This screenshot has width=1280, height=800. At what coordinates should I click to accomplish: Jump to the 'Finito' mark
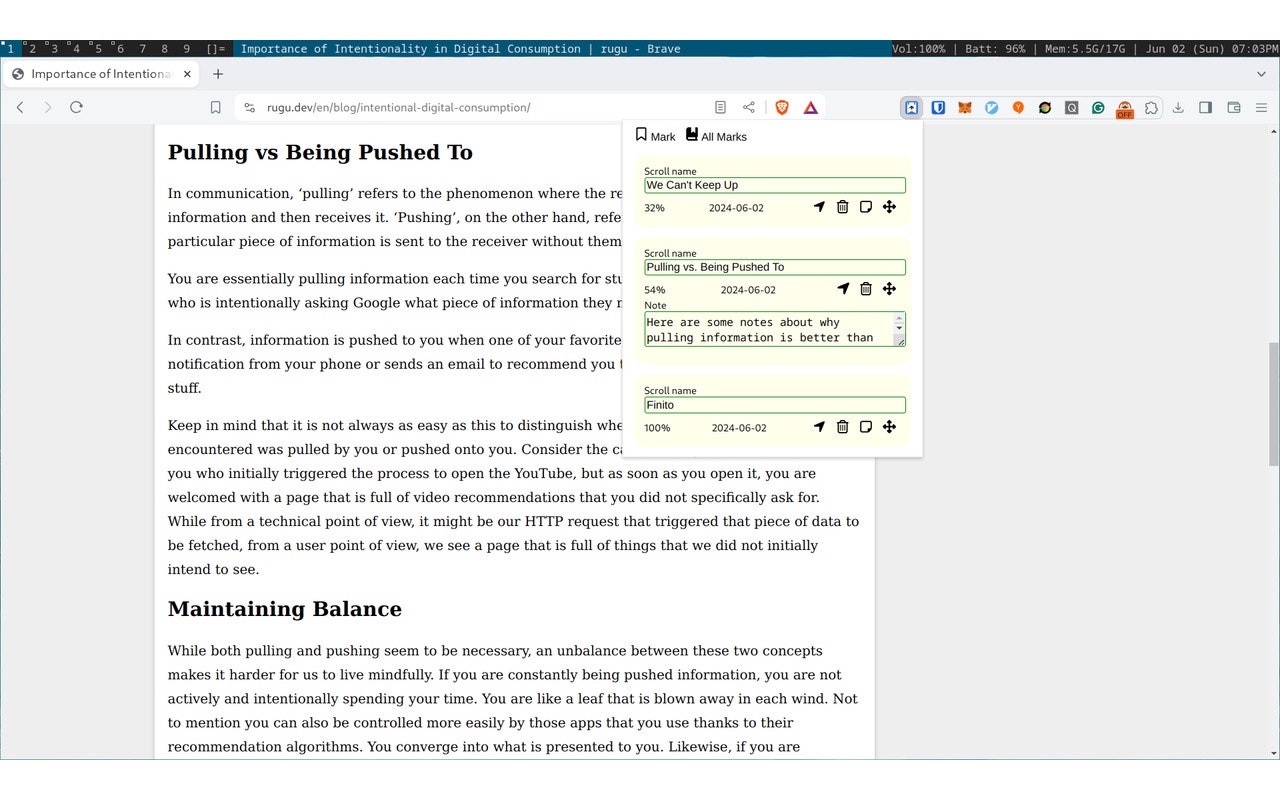(819, 427)
